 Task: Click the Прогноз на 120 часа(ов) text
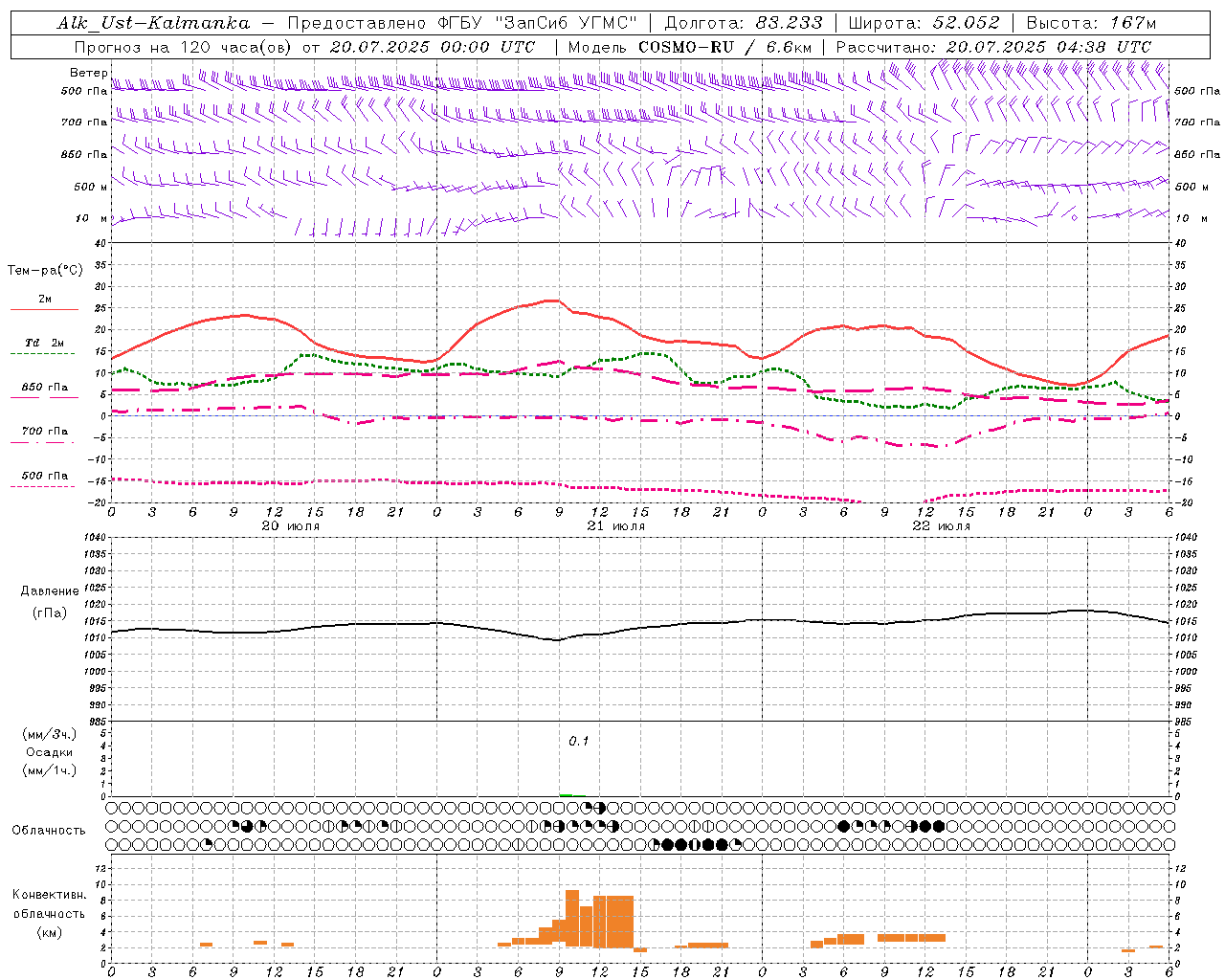(x=185, y=47)
